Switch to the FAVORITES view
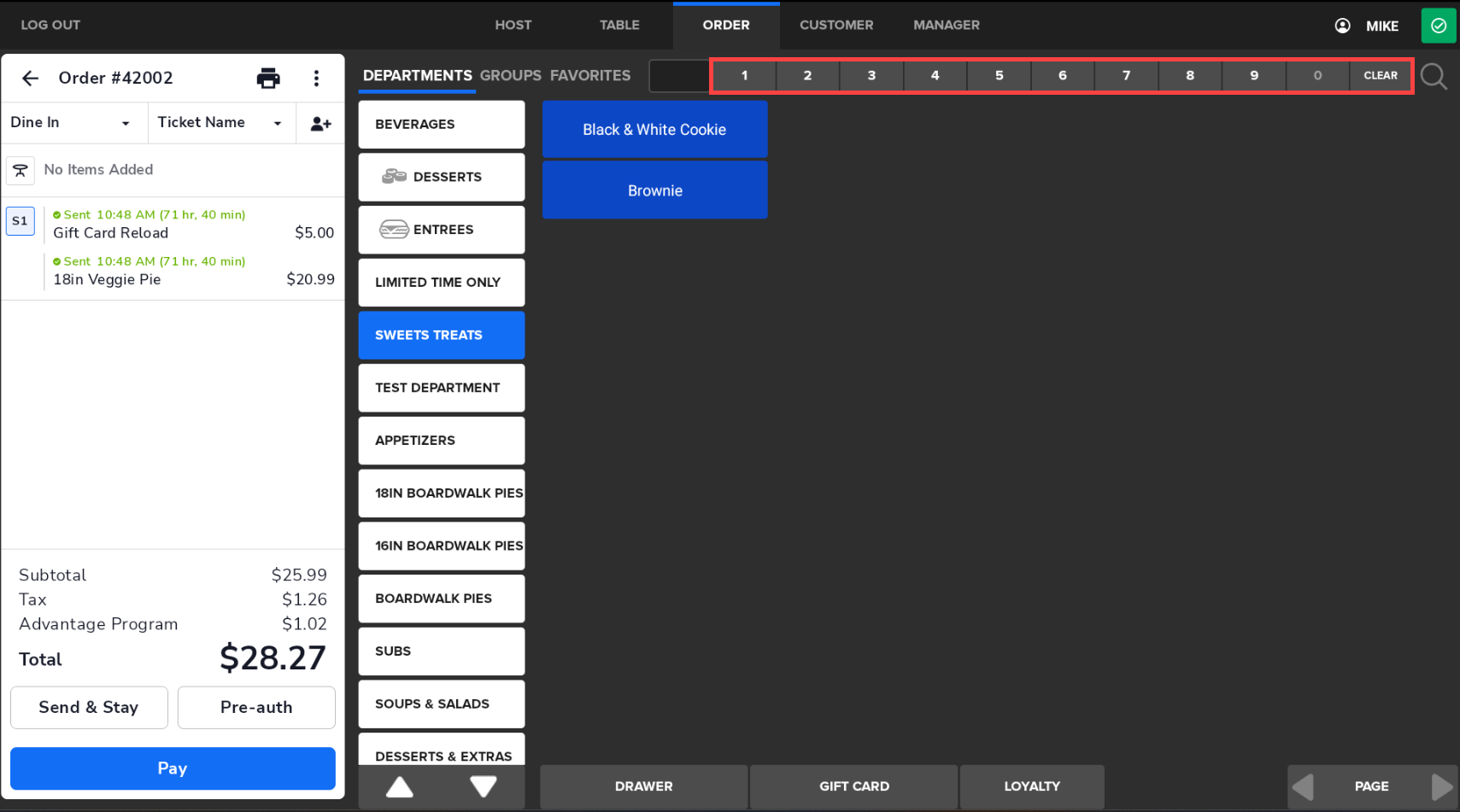Viewport: 1460px width, 812px height. (x=590, y=76)
